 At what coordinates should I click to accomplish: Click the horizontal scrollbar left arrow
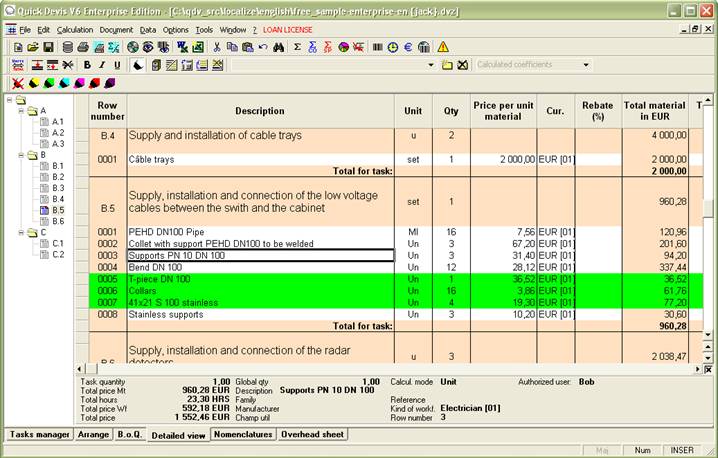coord(80,369)
